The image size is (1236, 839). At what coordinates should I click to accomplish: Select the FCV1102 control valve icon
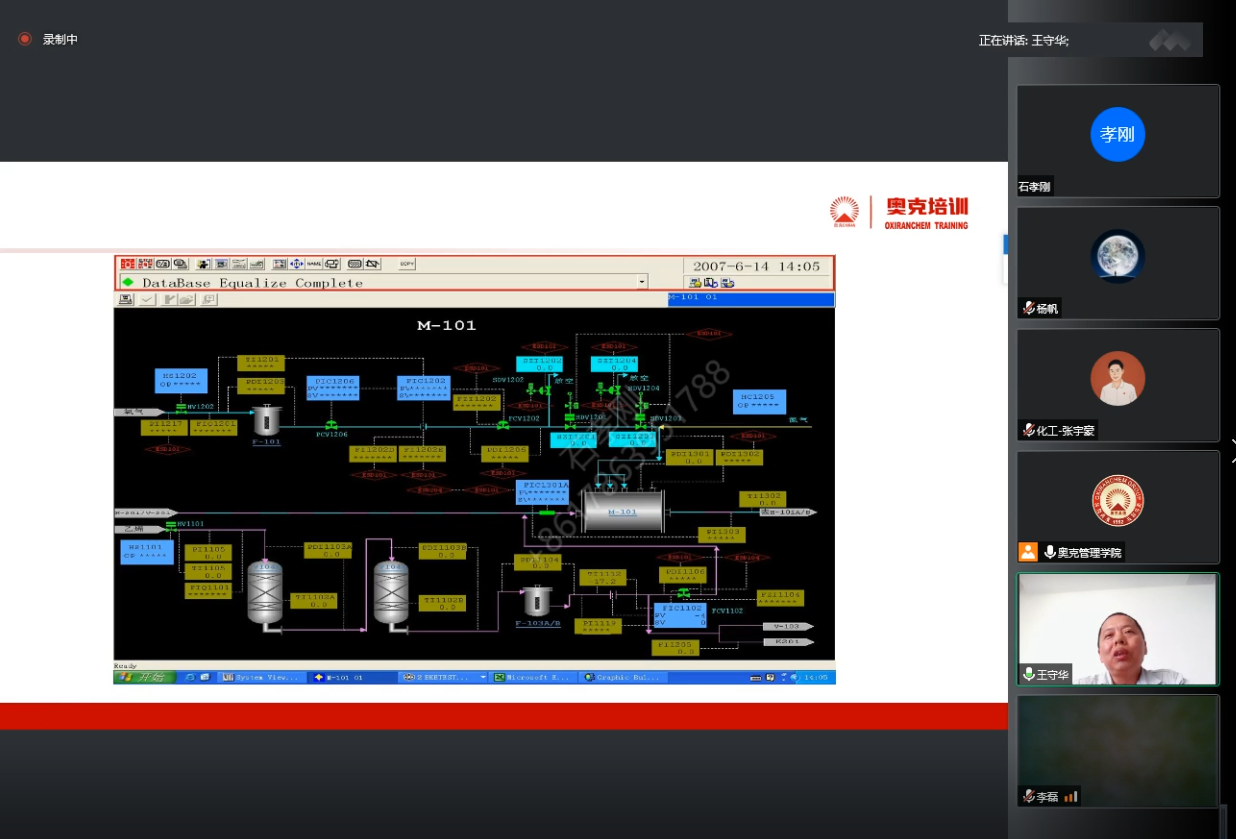coord(684,593)
